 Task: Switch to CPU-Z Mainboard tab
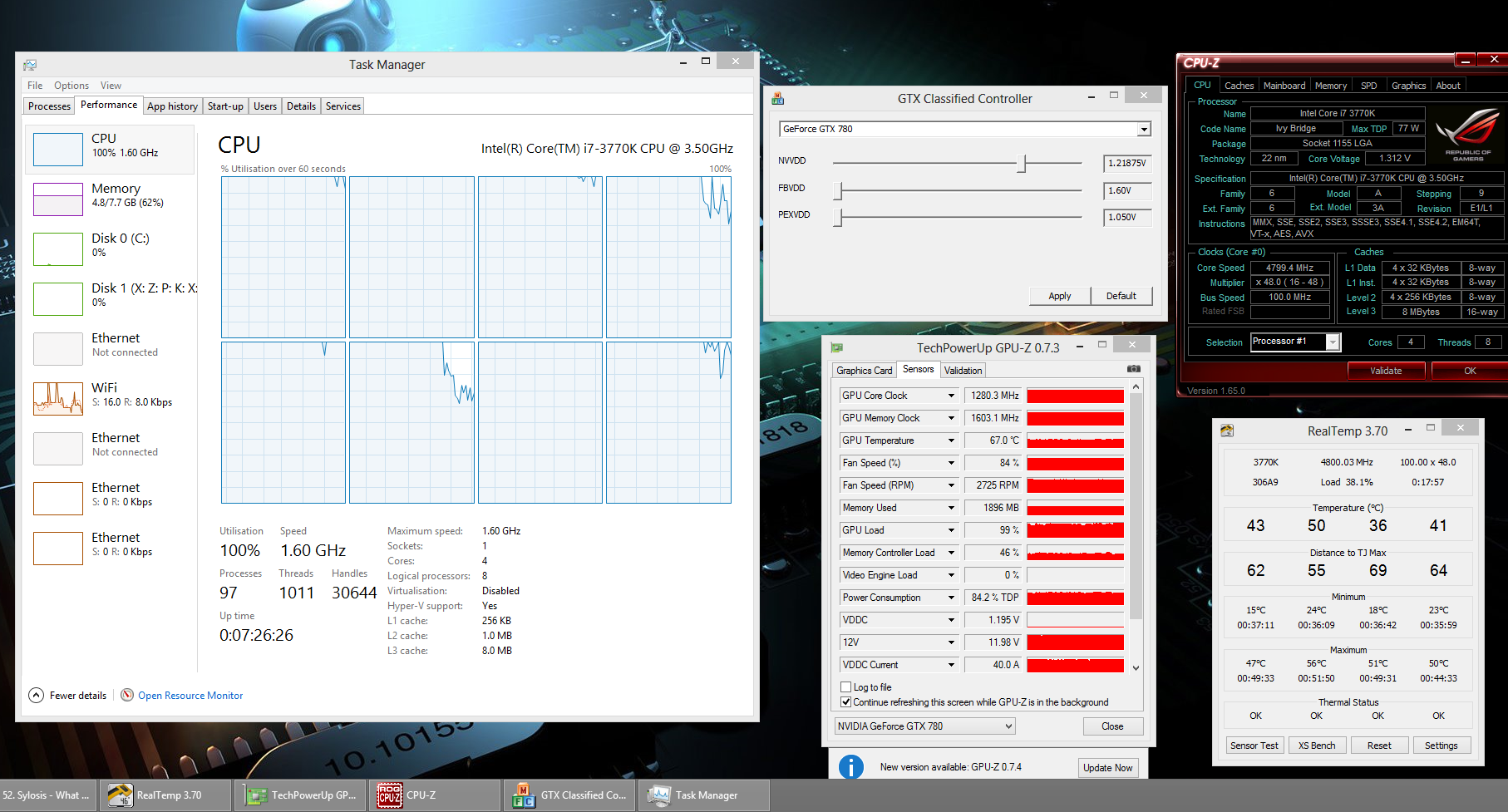1284,86
